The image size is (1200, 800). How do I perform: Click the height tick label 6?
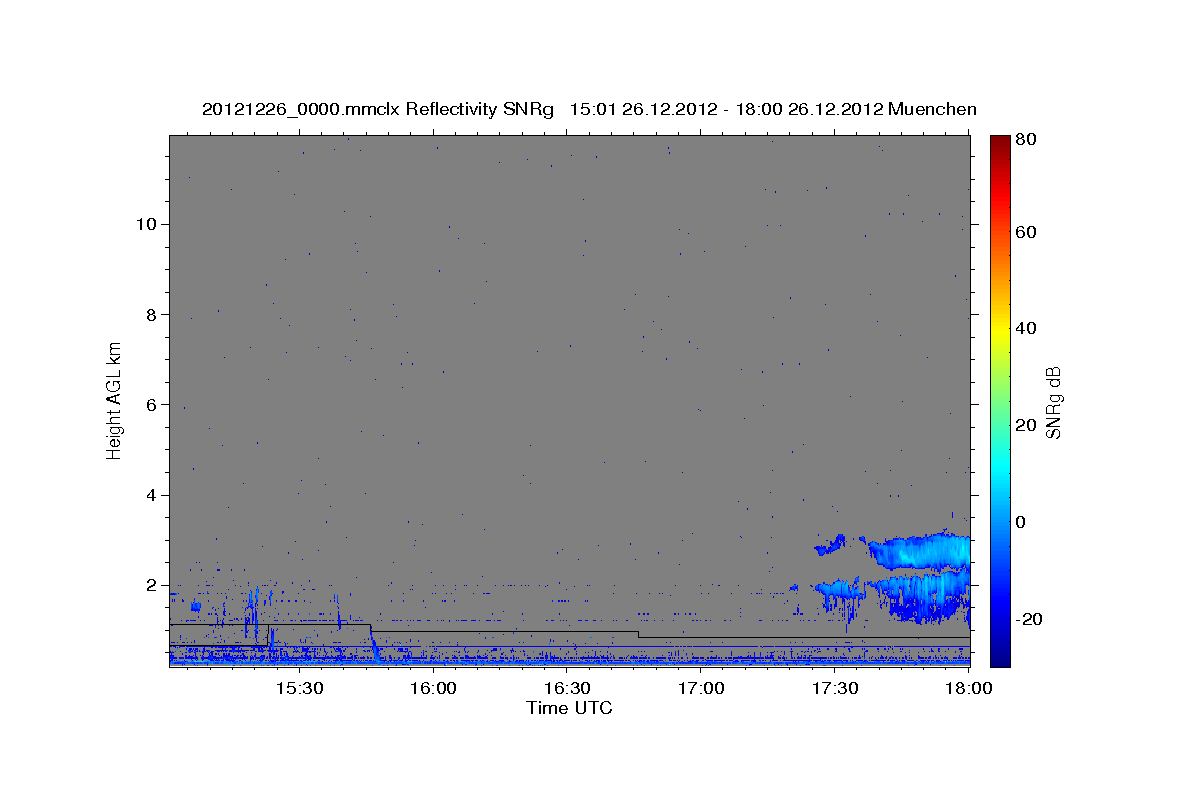coord(150,404)
